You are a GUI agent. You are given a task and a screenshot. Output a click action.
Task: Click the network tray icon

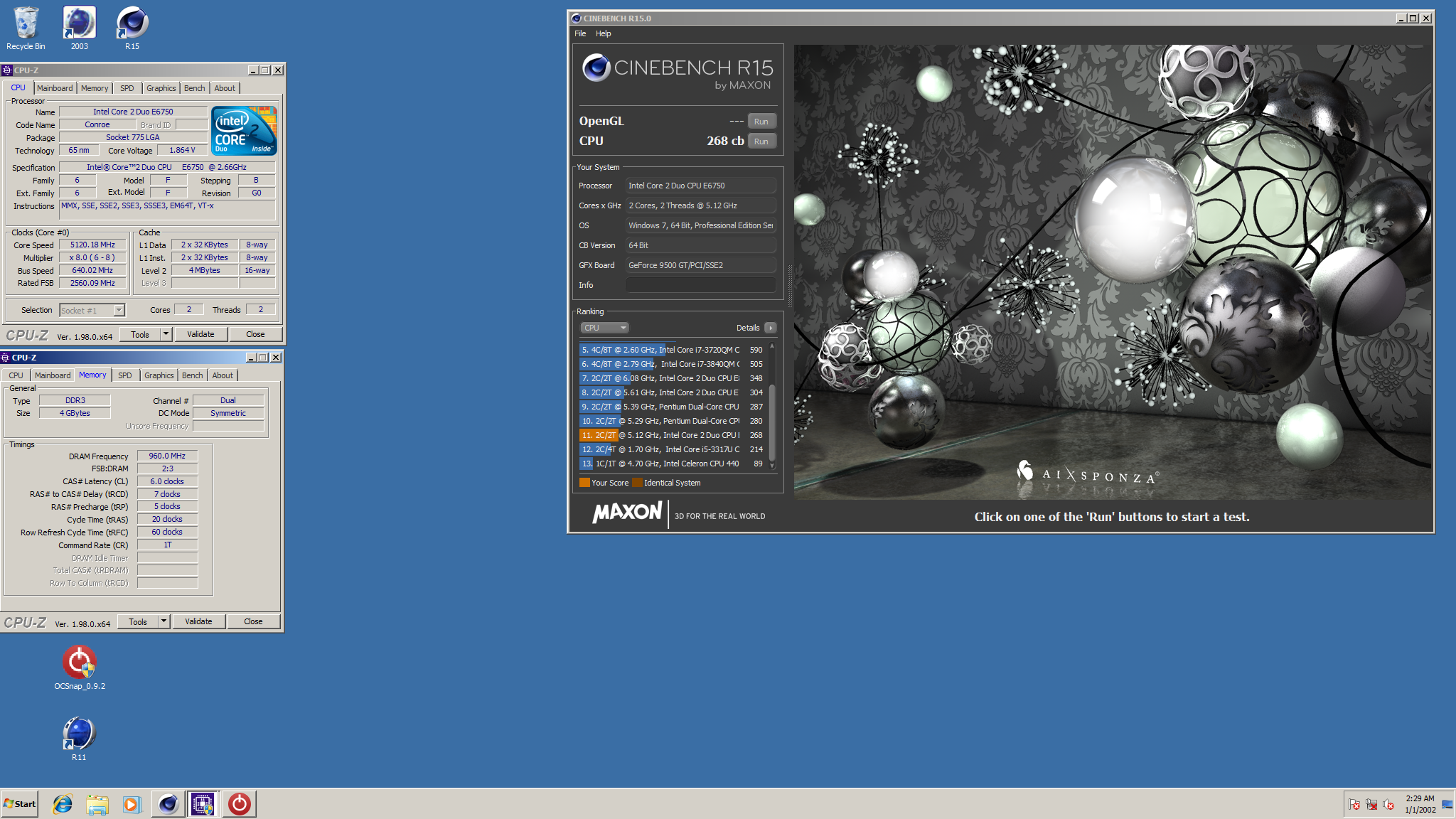tap(1371, 805)
